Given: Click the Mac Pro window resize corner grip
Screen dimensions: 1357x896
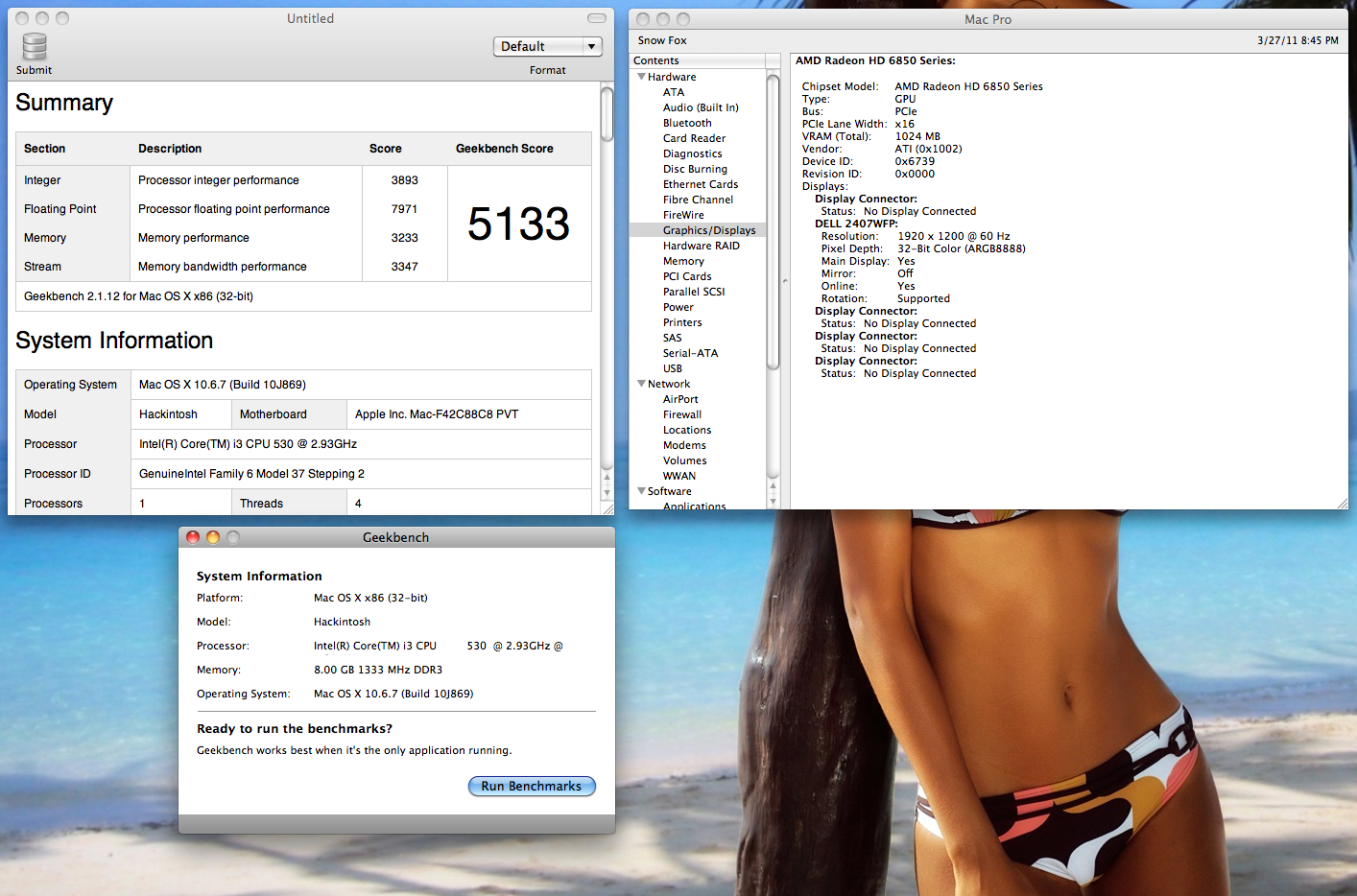Looking at the screenshot, I should click(x=1341, y=502).
